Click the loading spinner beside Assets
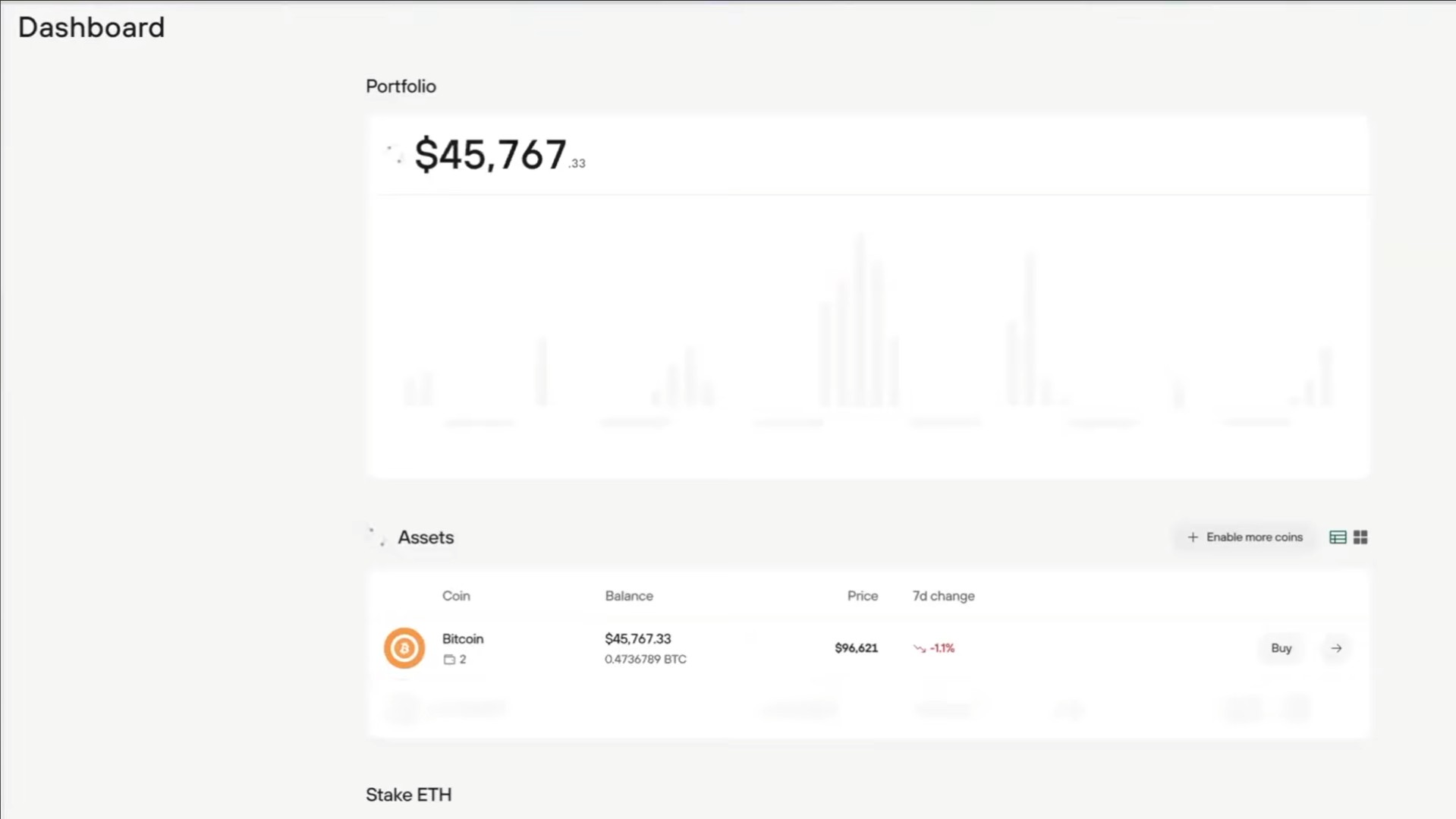Viewport: 1456px width, 819px height. [377, 537]
